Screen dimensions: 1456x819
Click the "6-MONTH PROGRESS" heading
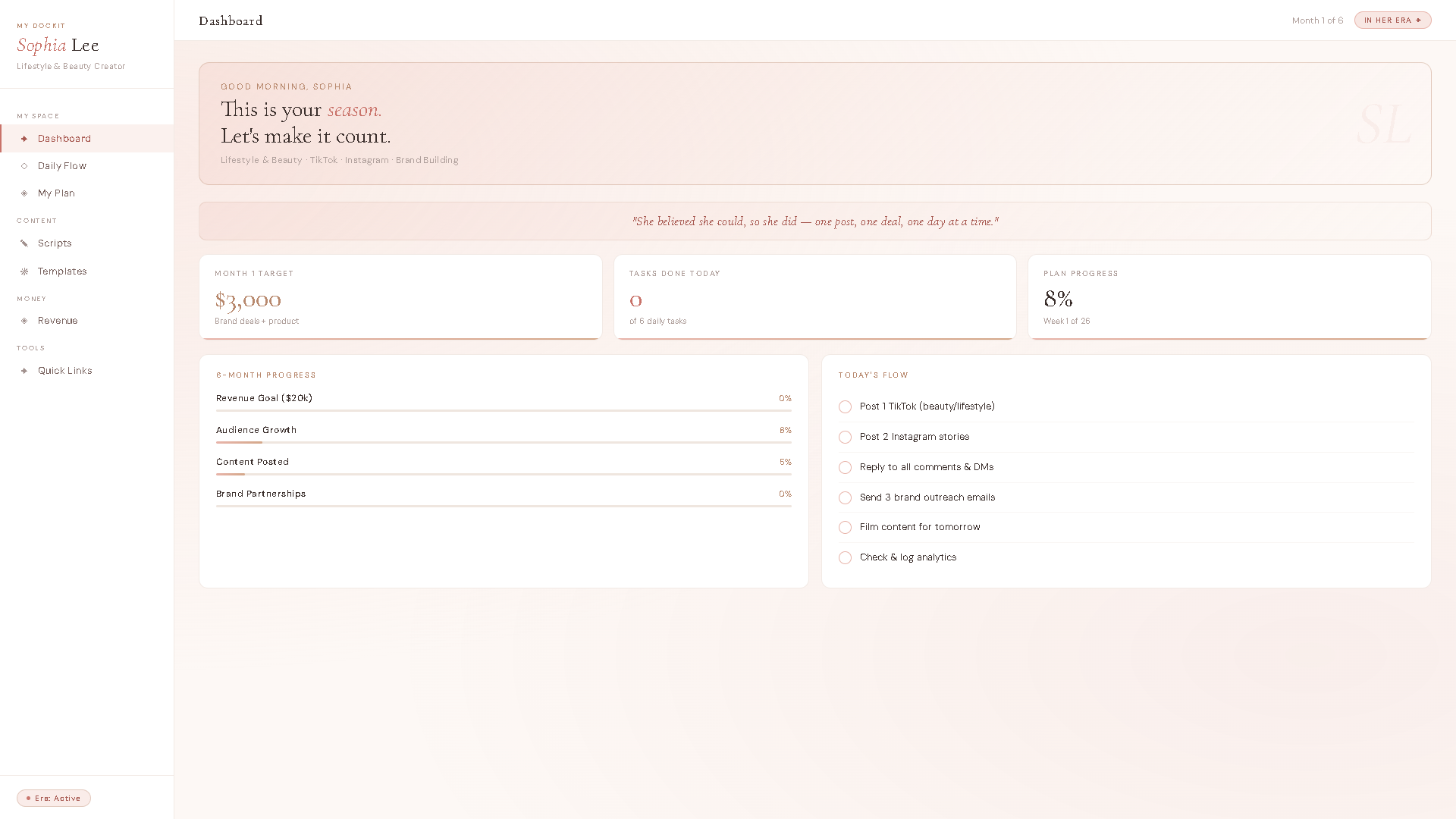(266, 375)
